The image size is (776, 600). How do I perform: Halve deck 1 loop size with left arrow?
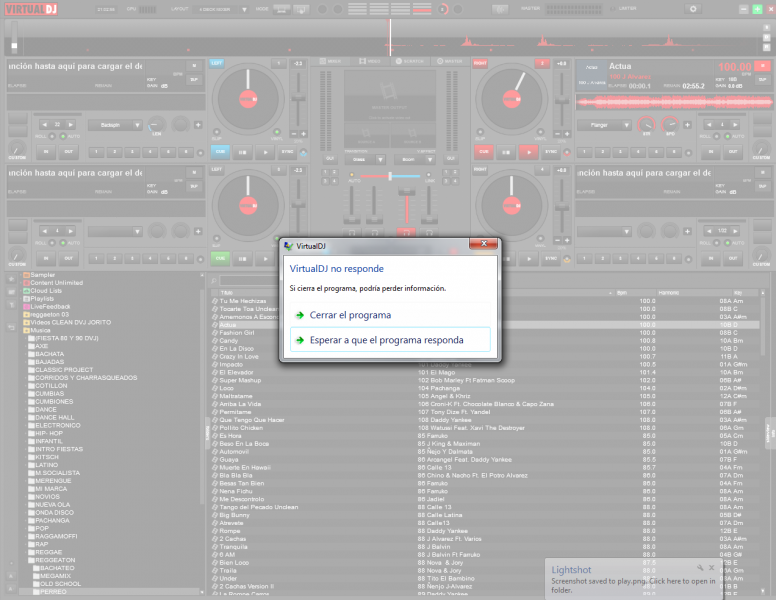(x=45, y=125)
